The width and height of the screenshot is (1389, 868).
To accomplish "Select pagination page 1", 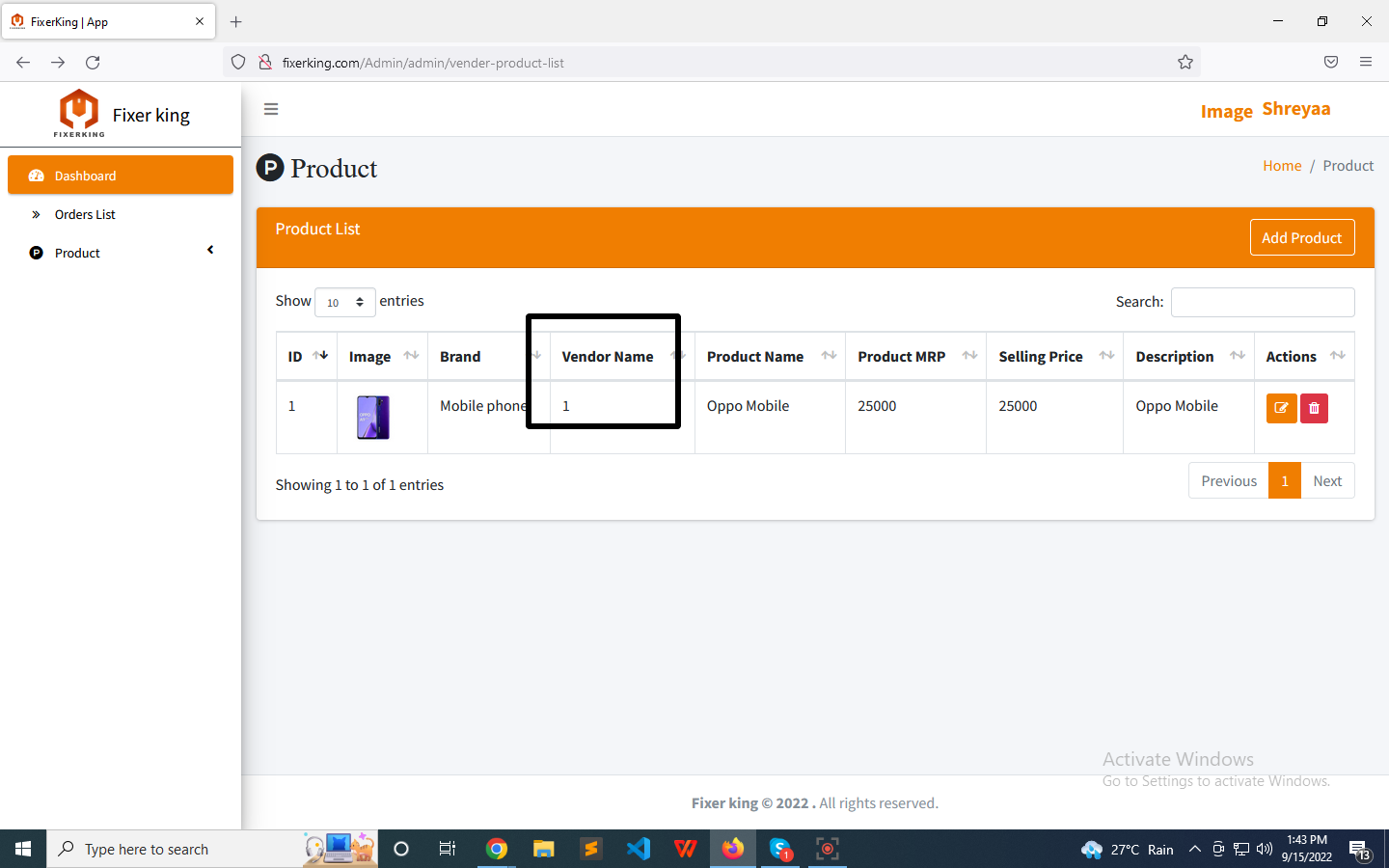I will click(x=1285, y=481).
